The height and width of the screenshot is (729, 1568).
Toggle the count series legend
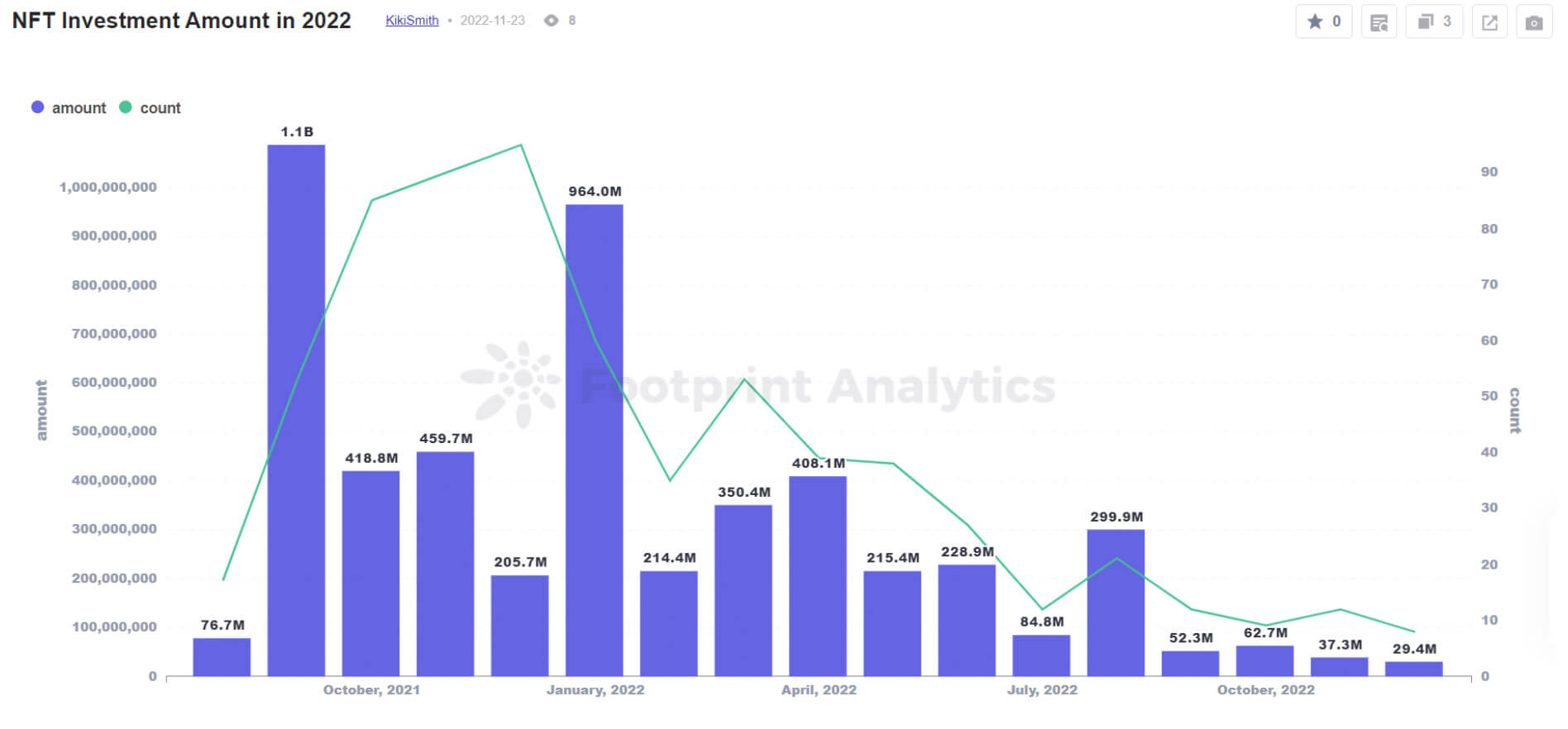[x=160, y=107]
